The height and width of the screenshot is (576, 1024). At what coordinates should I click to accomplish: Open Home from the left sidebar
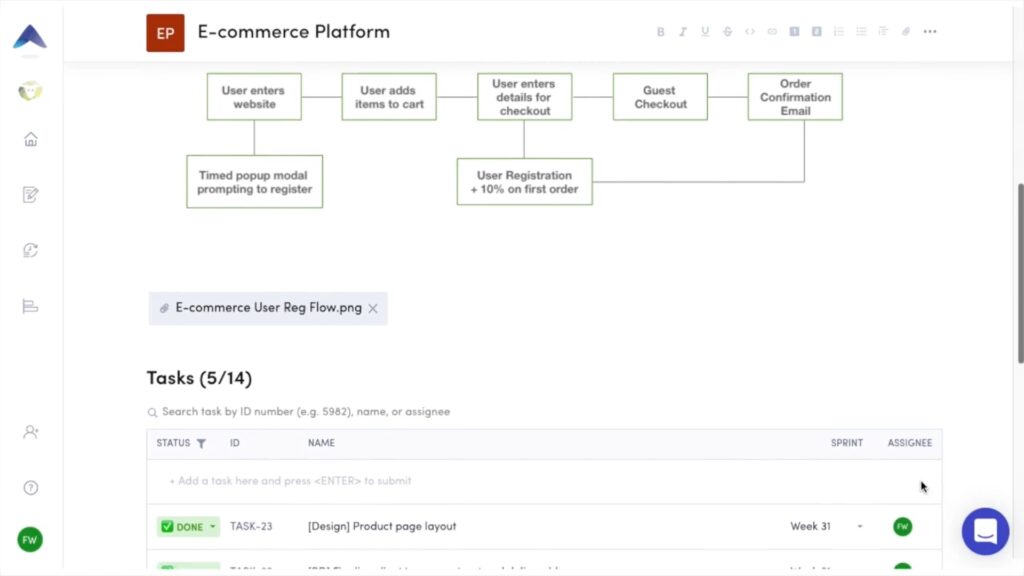coord(30,139)
